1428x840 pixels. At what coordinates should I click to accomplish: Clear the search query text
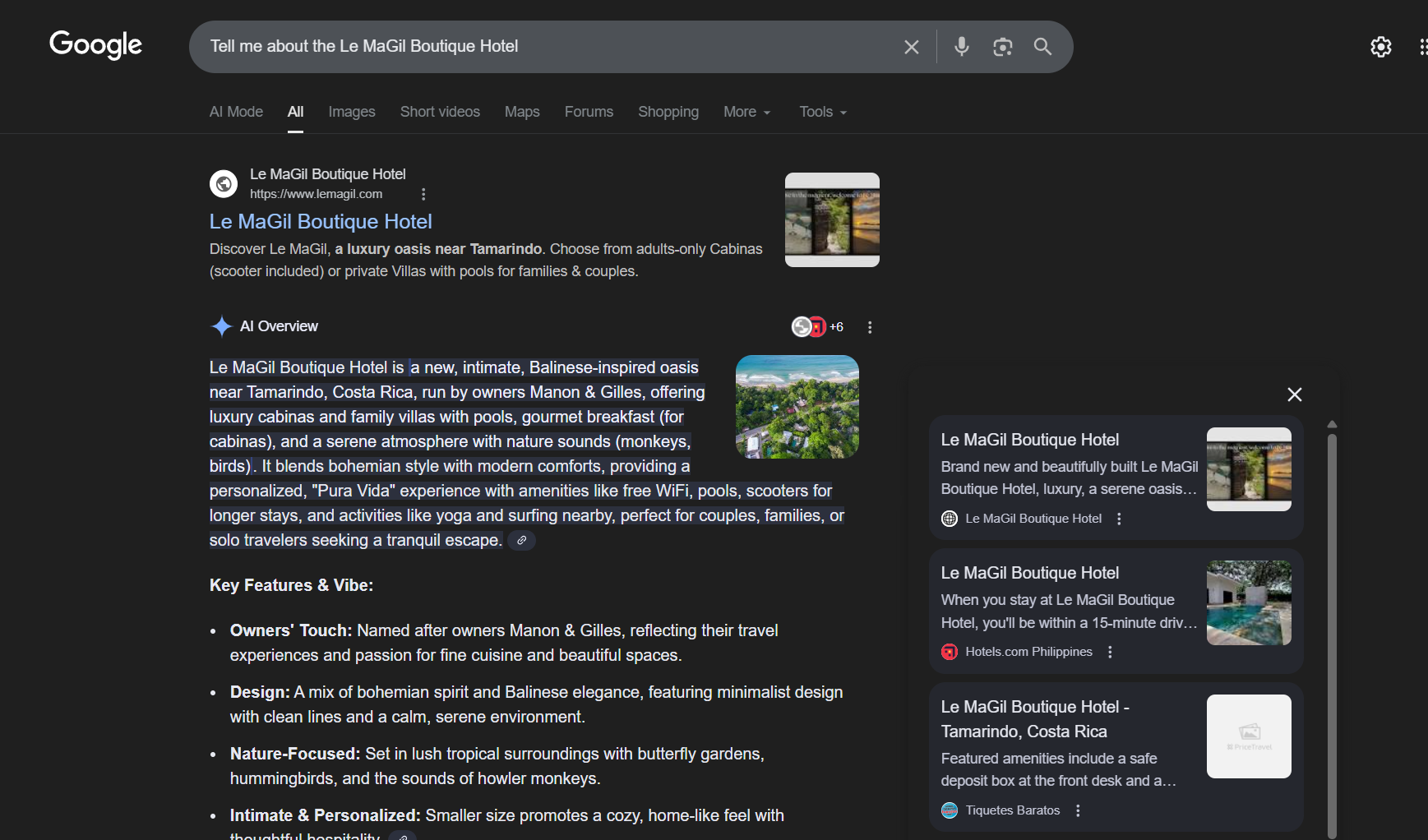tap(911, 47)
